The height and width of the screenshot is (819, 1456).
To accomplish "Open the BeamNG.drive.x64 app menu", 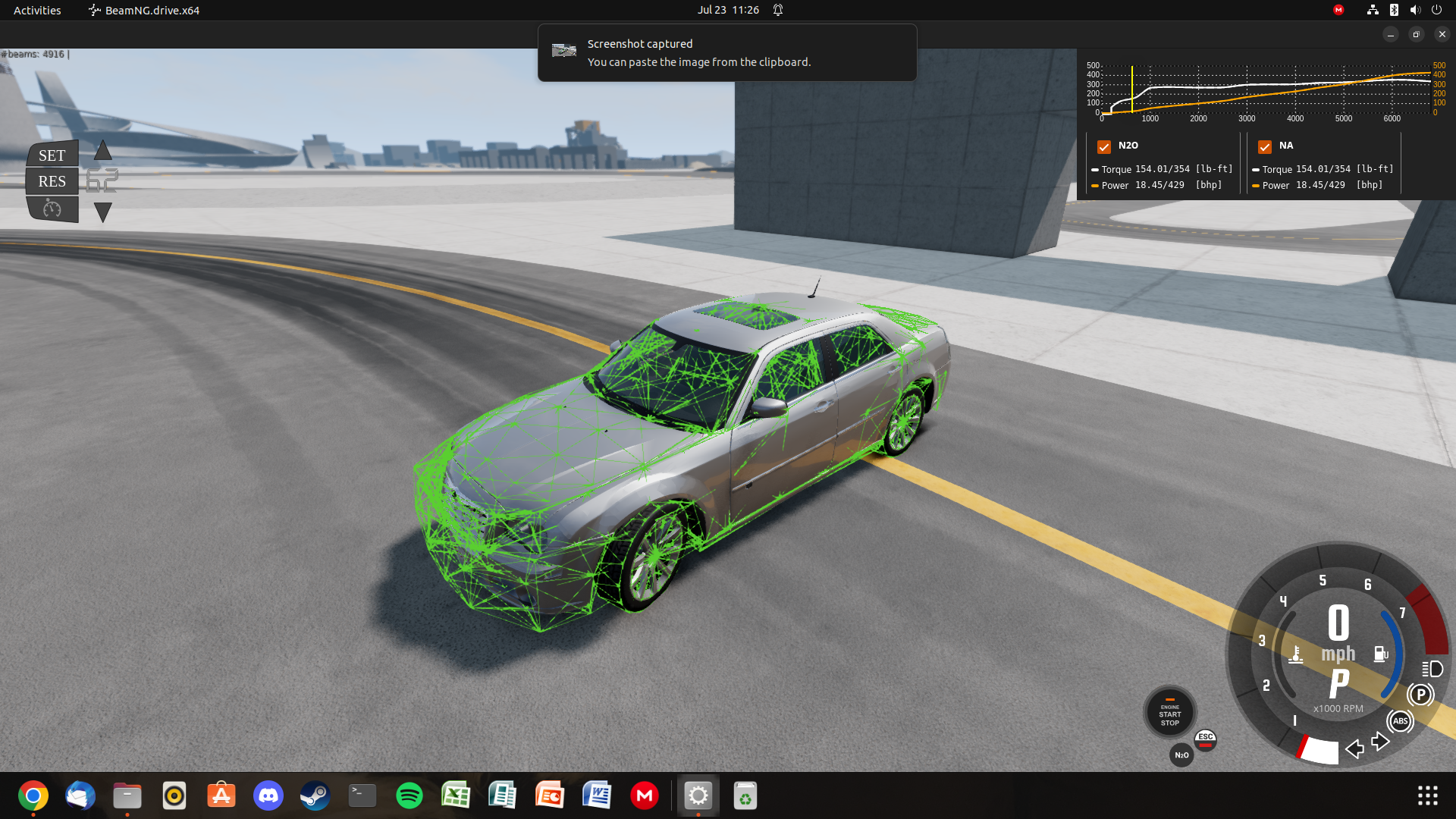I will click(144, 10).
